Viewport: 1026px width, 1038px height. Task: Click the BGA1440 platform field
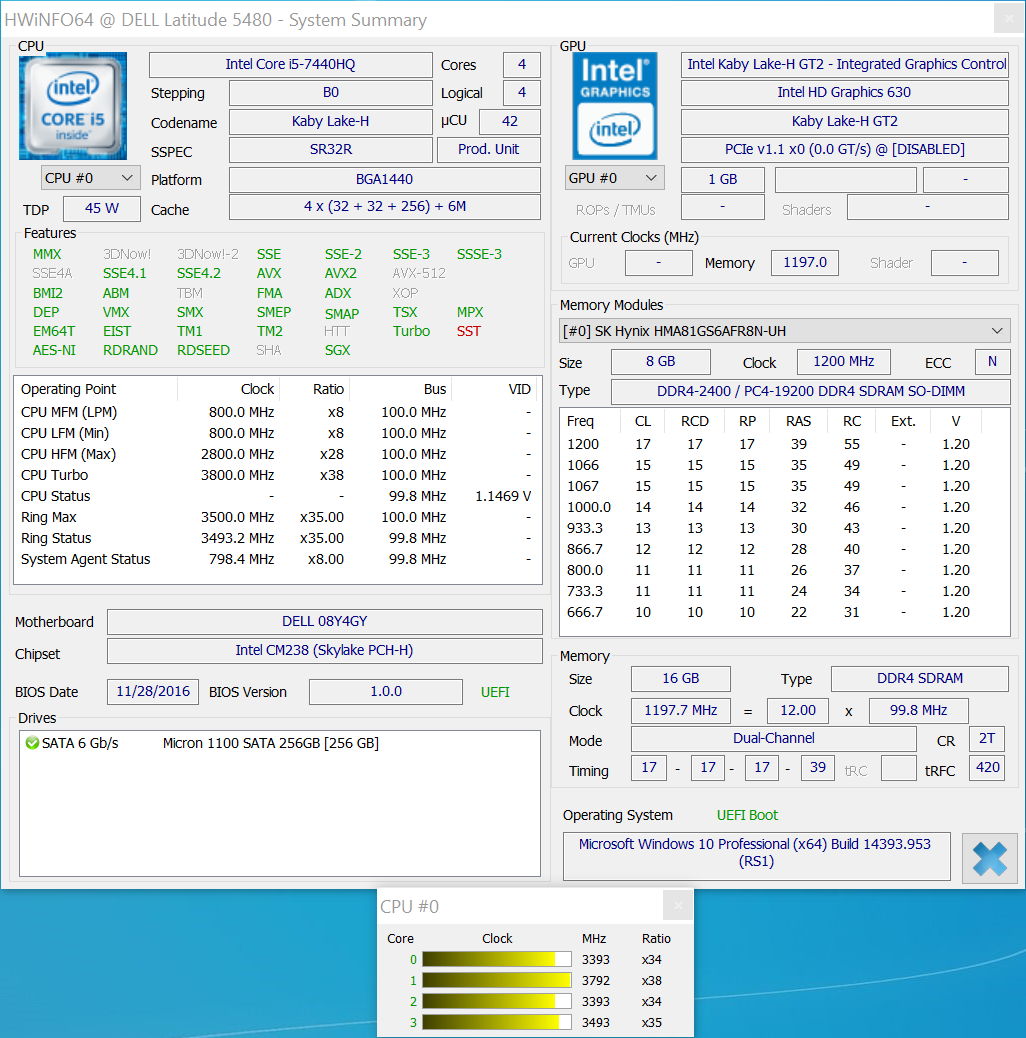coord(385,179)
